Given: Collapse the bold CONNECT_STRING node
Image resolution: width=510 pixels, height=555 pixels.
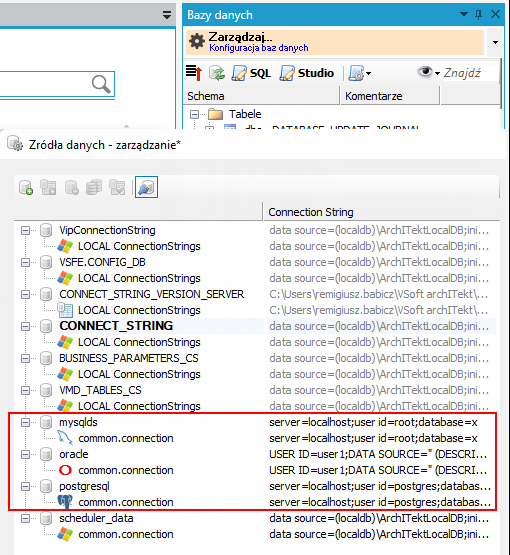Looking at the screenshot, I should [25, 326].
